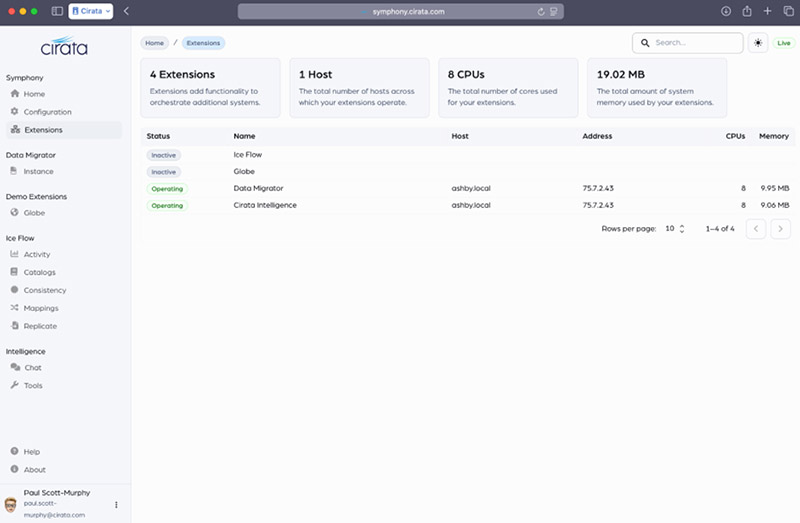Open Catalogs in the Ice Flow section

(x=39, y=272)
